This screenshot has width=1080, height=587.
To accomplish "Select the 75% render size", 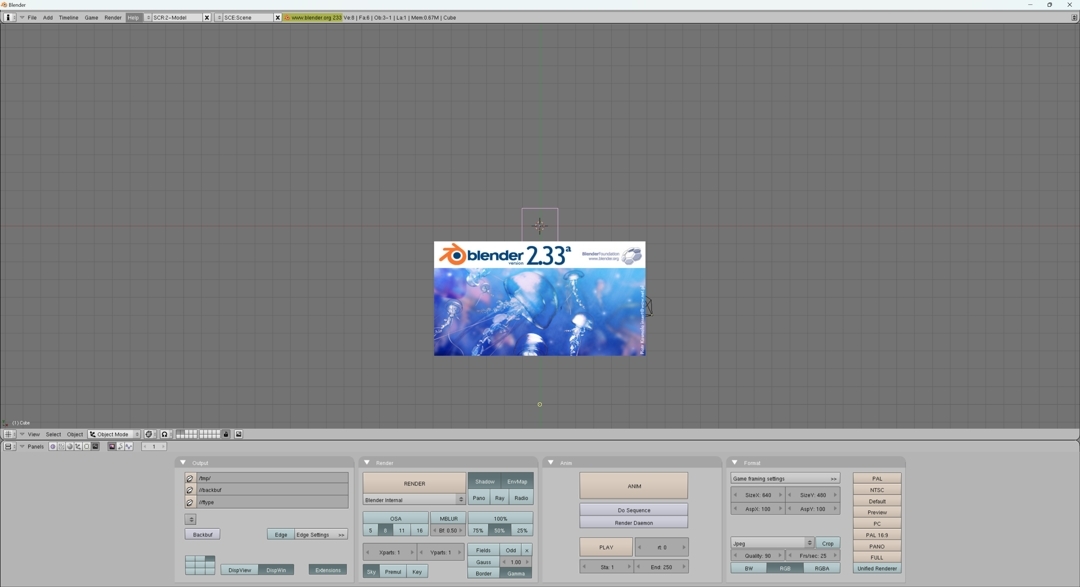I will click(478, 531).
